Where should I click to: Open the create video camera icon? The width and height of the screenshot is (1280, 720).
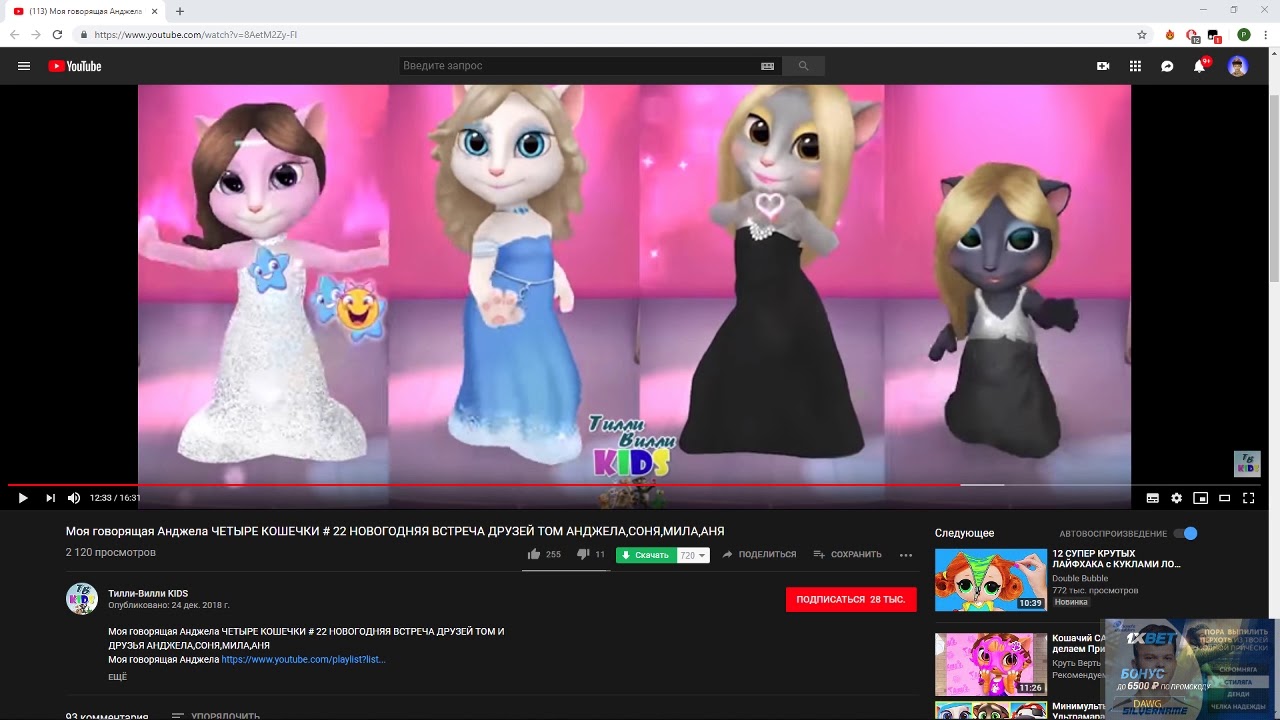coord(1103,66)
